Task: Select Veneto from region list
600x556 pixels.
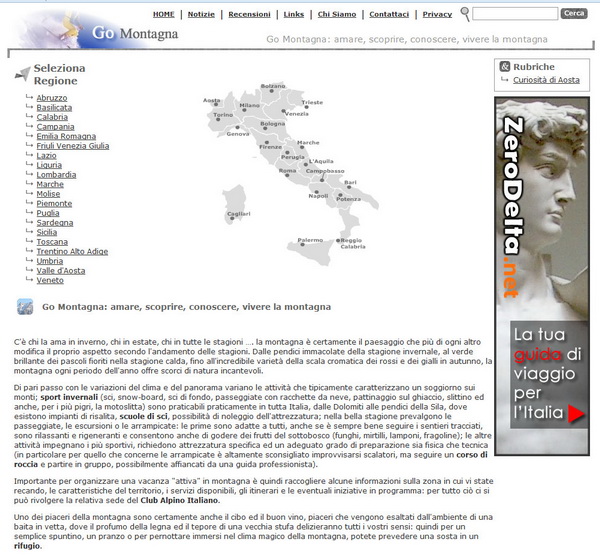Action: coord(50,280)
